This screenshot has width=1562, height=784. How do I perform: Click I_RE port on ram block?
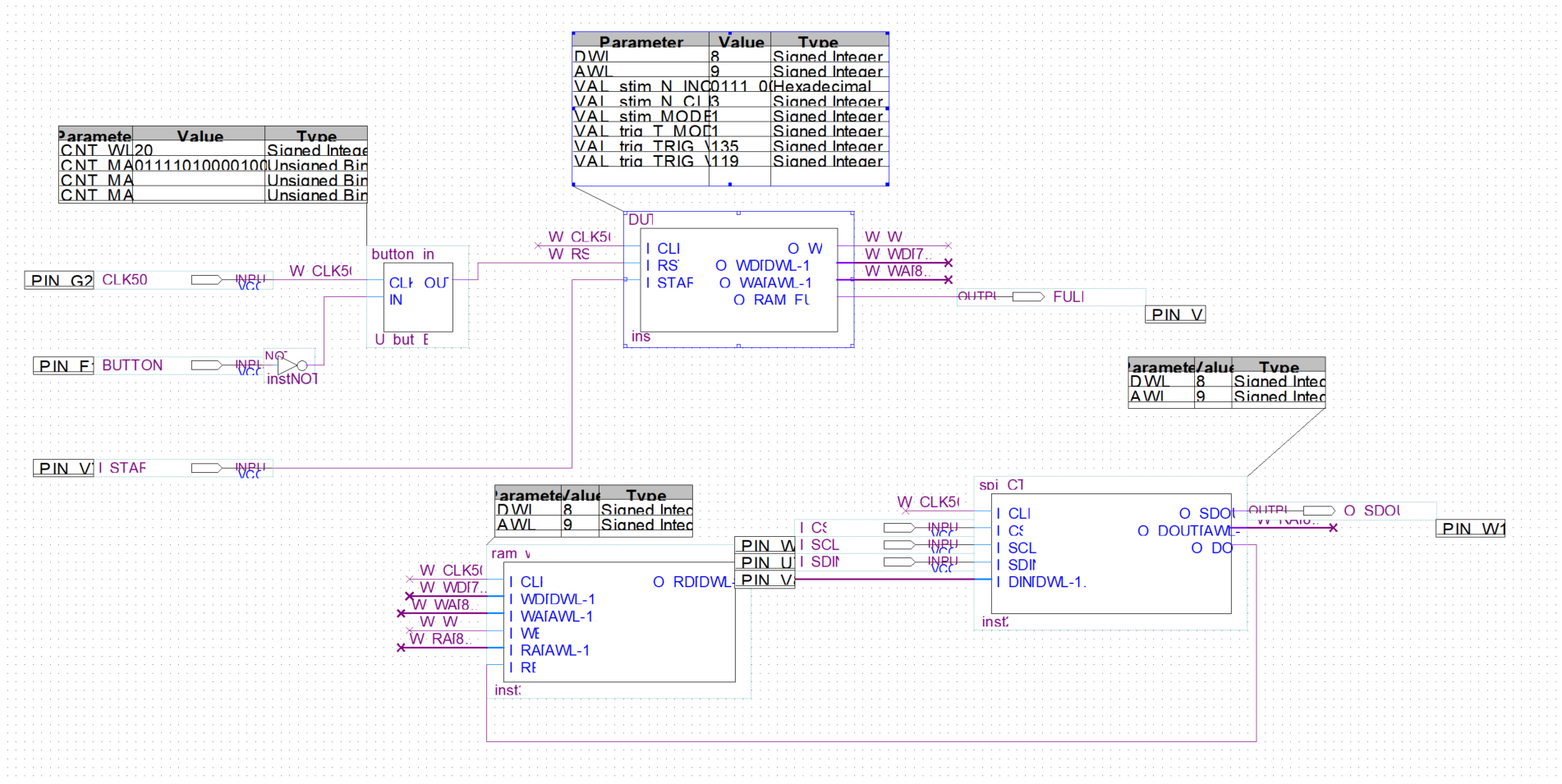pos(522,668)
